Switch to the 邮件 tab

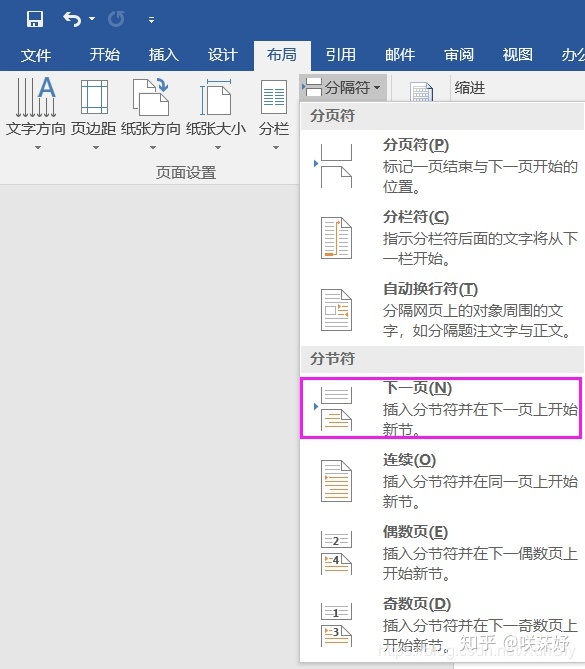400,55
